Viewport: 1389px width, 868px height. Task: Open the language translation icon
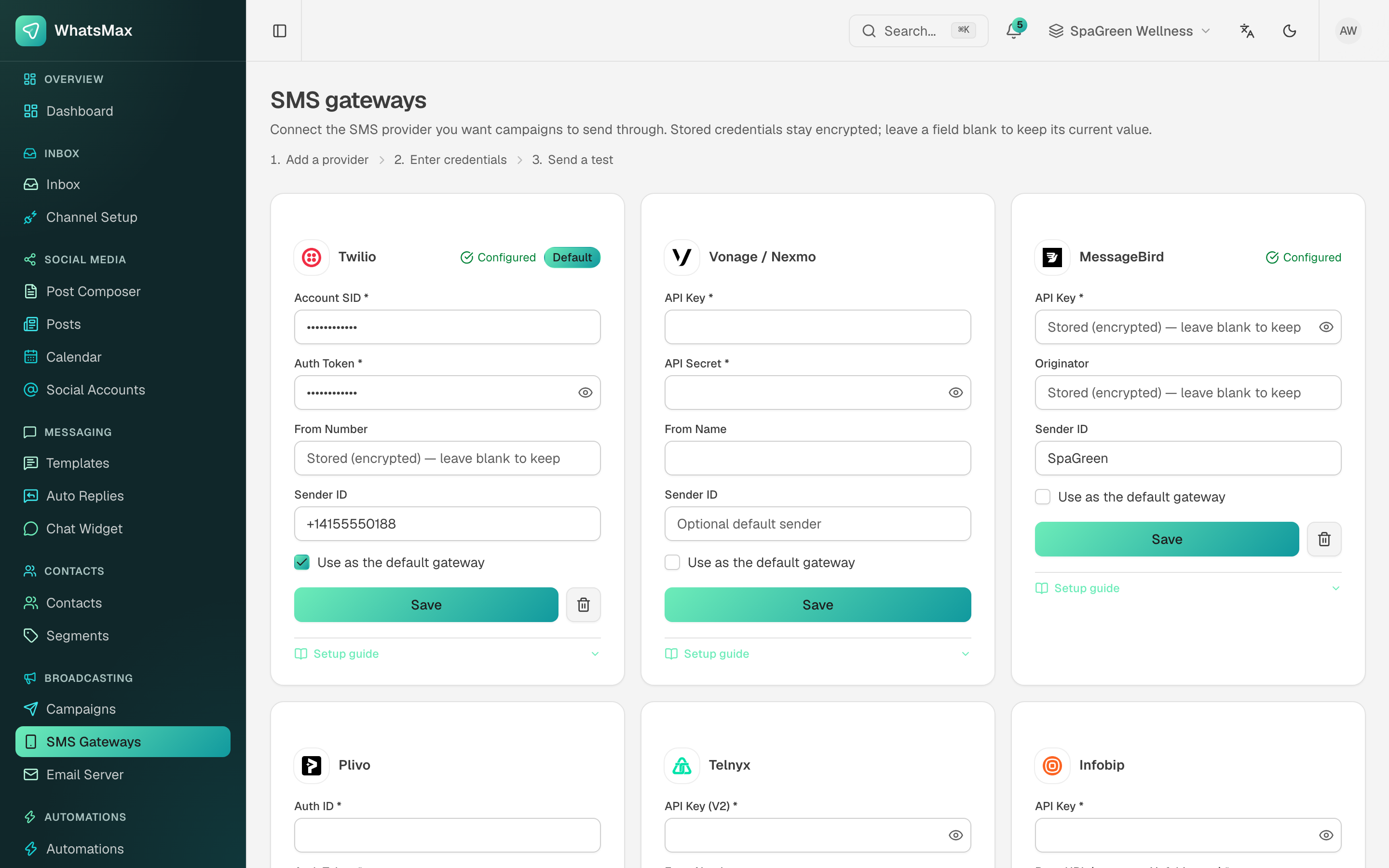1247,31
